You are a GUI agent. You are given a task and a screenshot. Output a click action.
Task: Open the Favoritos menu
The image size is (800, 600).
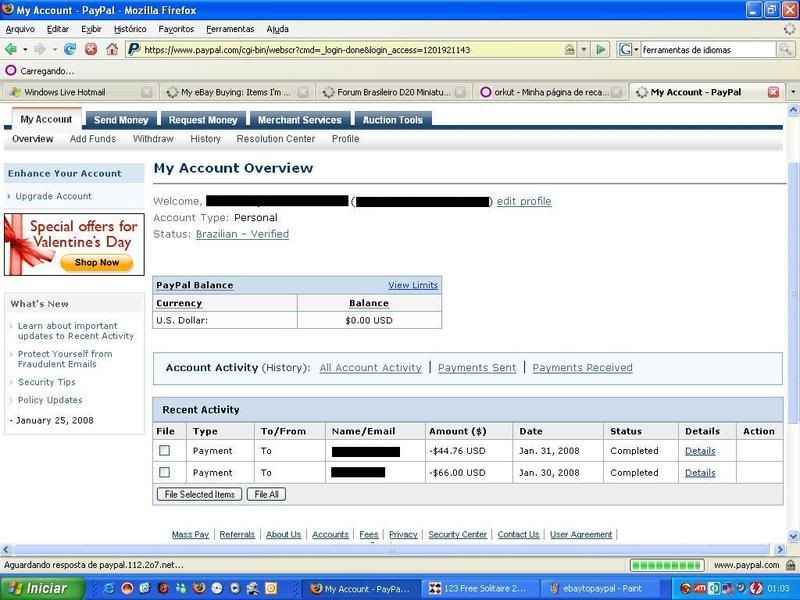[176, 29]
